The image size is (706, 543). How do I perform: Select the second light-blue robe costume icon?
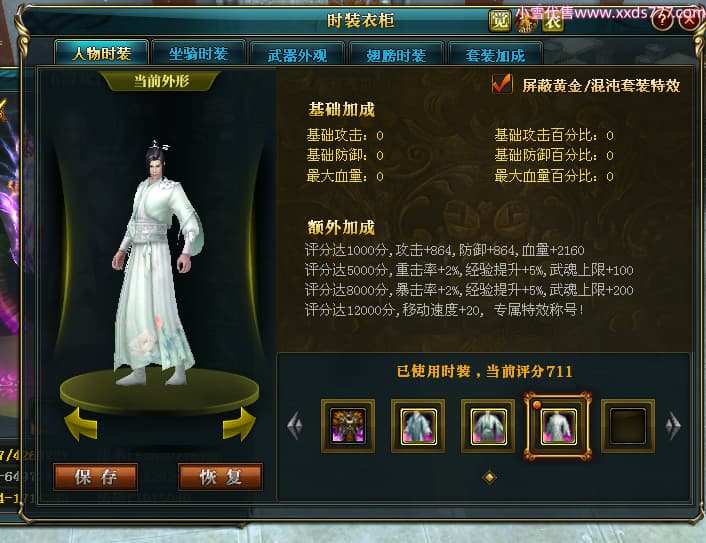(418, 425)
